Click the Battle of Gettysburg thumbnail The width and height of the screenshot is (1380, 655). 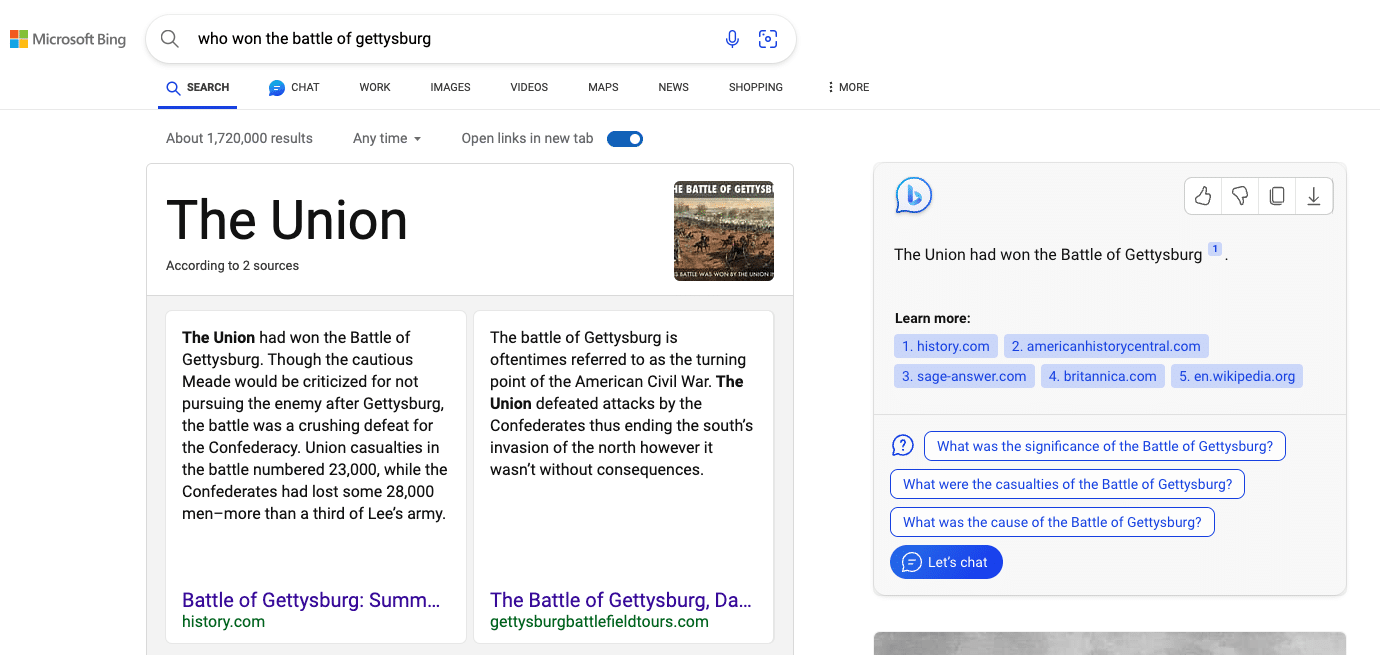pos(723,231)
